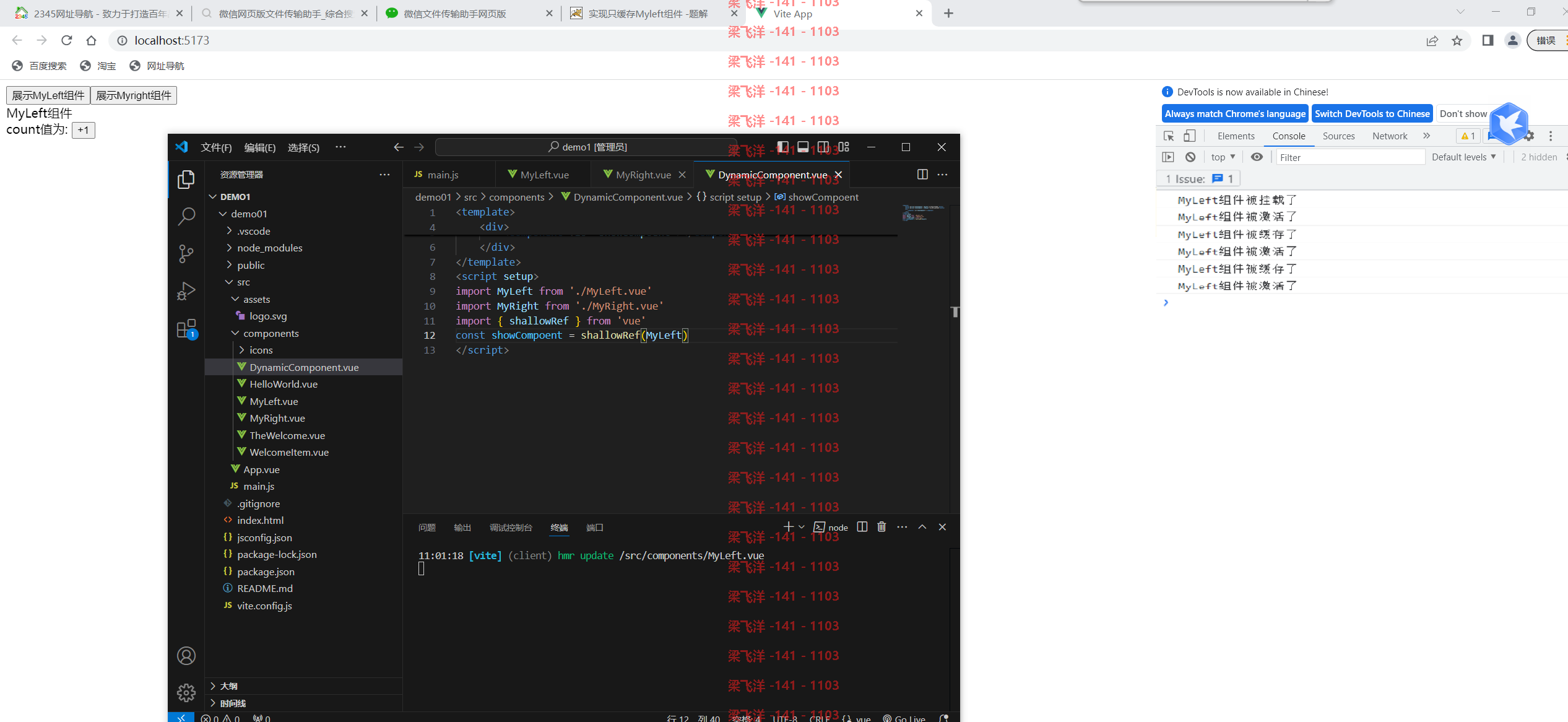Open DevTools settings gear
The image size is (1568, 722).
pyautogui.click(x=1530, y=136)
